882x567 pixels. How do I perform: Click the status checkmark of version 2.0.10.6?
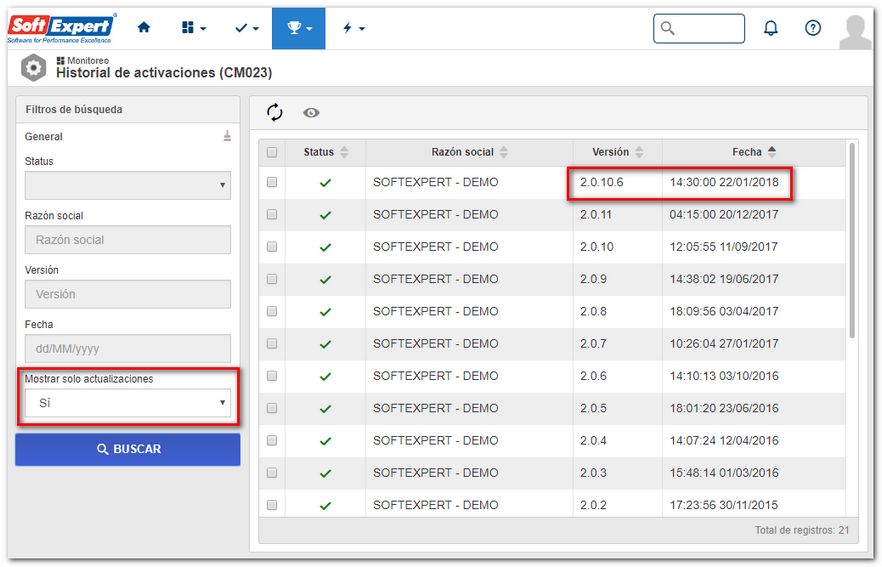[x=325, y=183]
